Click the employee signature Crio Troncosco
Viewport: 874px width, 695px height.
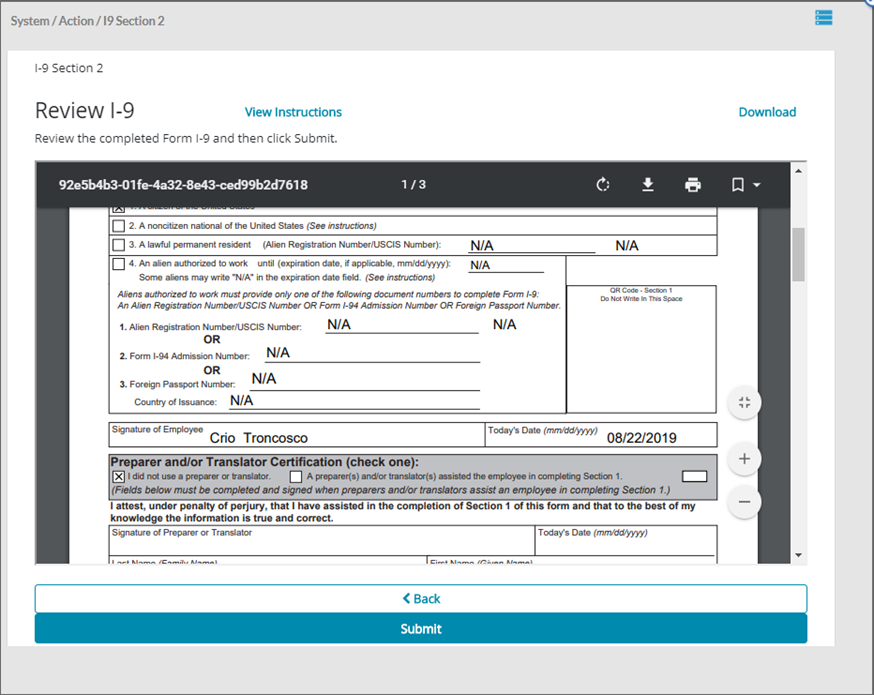coord(259,438)
